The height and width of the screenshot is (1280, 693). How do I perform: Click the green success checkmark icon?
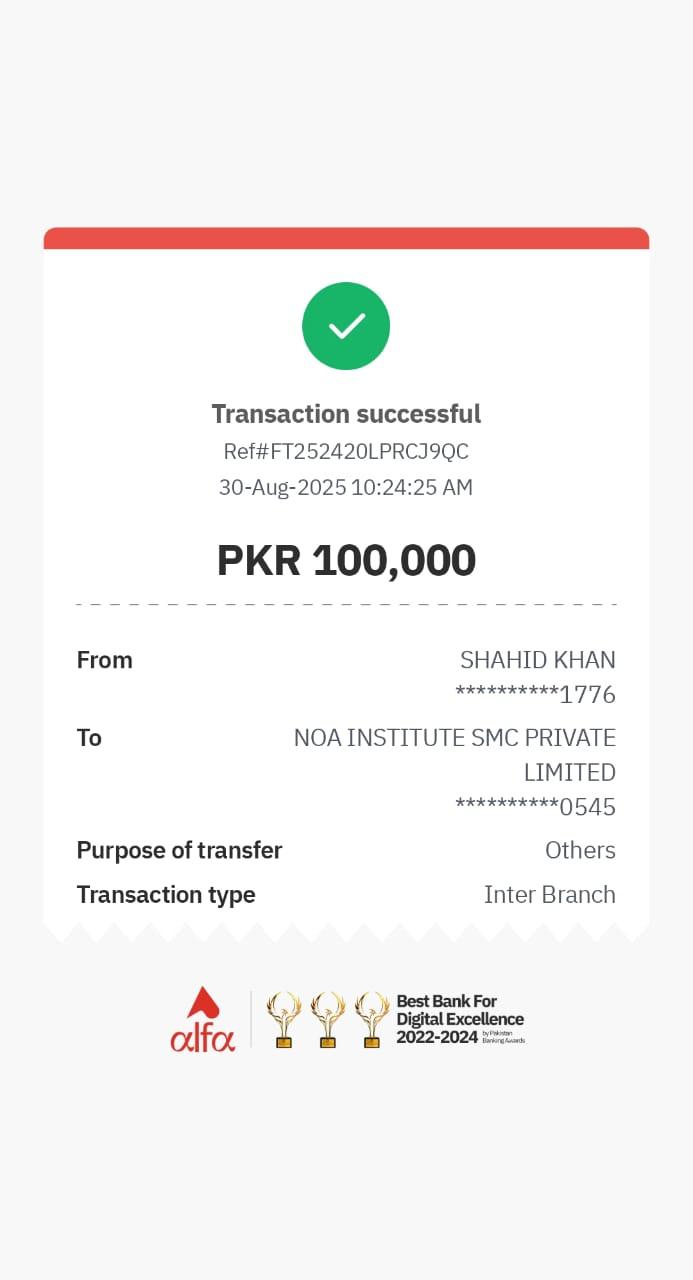click(x=346, y=326)
